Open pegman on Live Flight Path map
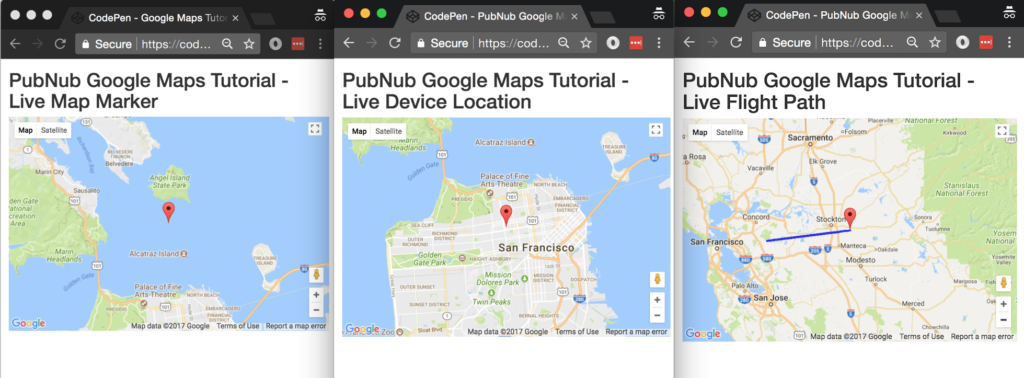Image resolution: width=1024 pixels, height=378 pixels. [x=1004, y=284]
